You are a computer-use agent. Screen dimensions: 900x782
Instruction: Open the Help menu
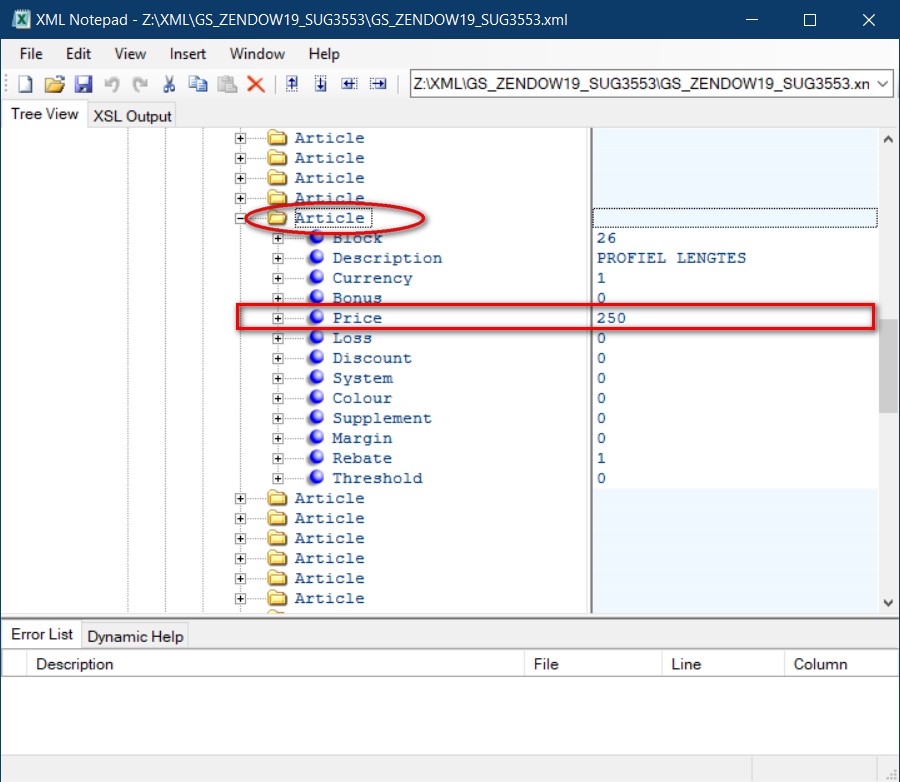[x=324, y=54]
